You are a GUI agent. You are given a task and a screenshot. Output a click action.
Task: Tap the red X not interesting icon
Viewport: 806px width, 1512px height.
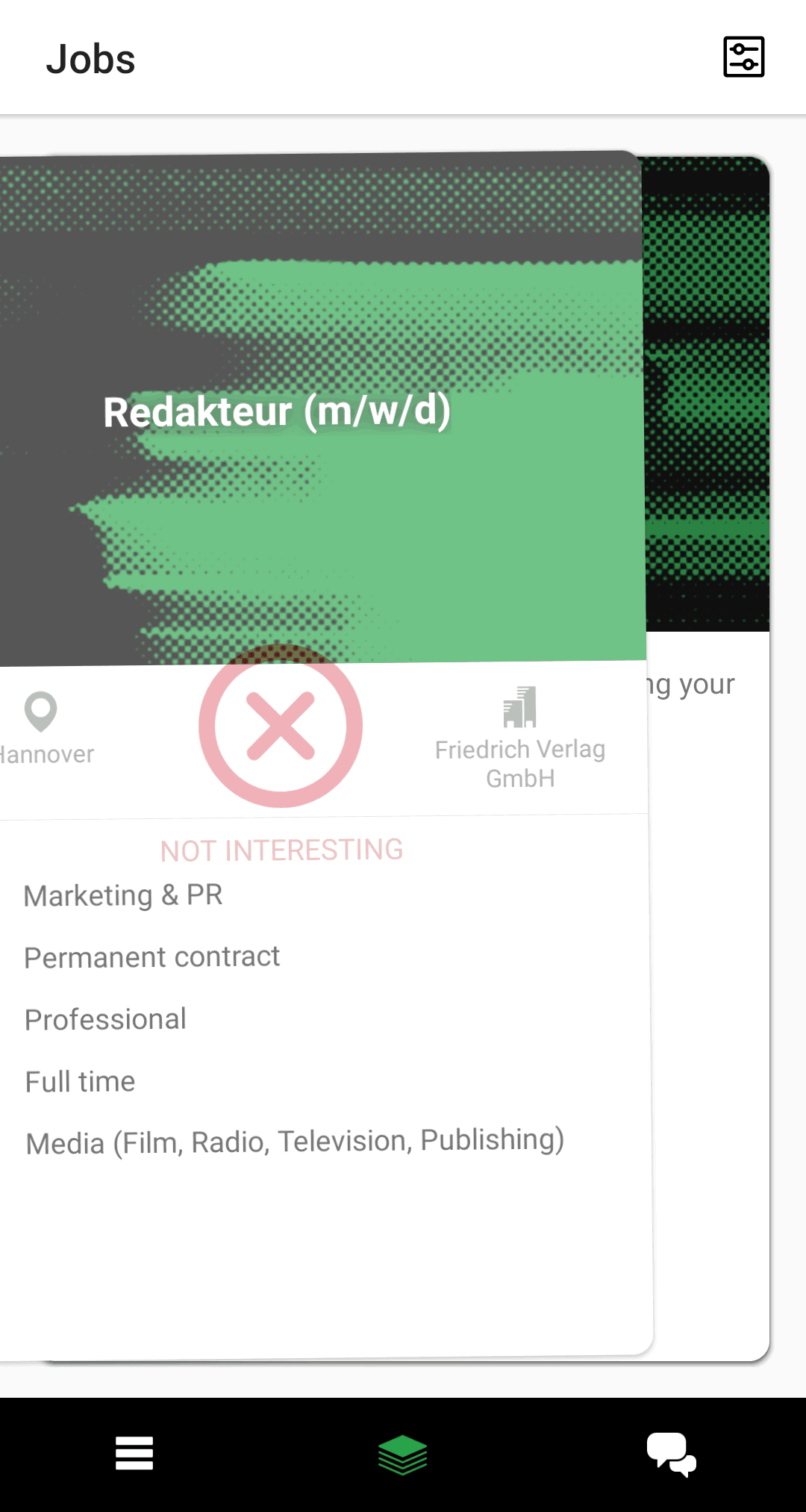point(281,726)
